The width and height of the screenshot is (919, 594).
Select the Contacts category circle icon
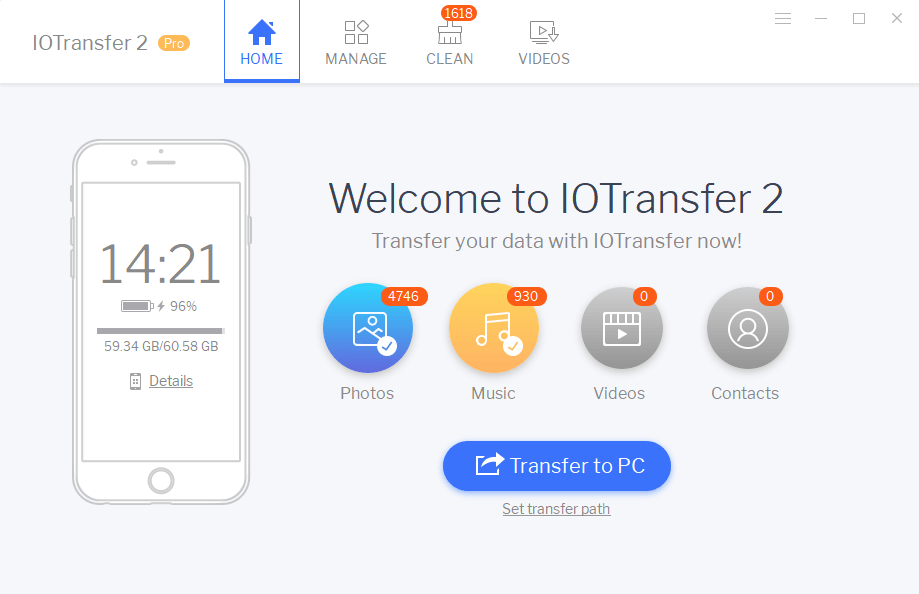[747, 328]
